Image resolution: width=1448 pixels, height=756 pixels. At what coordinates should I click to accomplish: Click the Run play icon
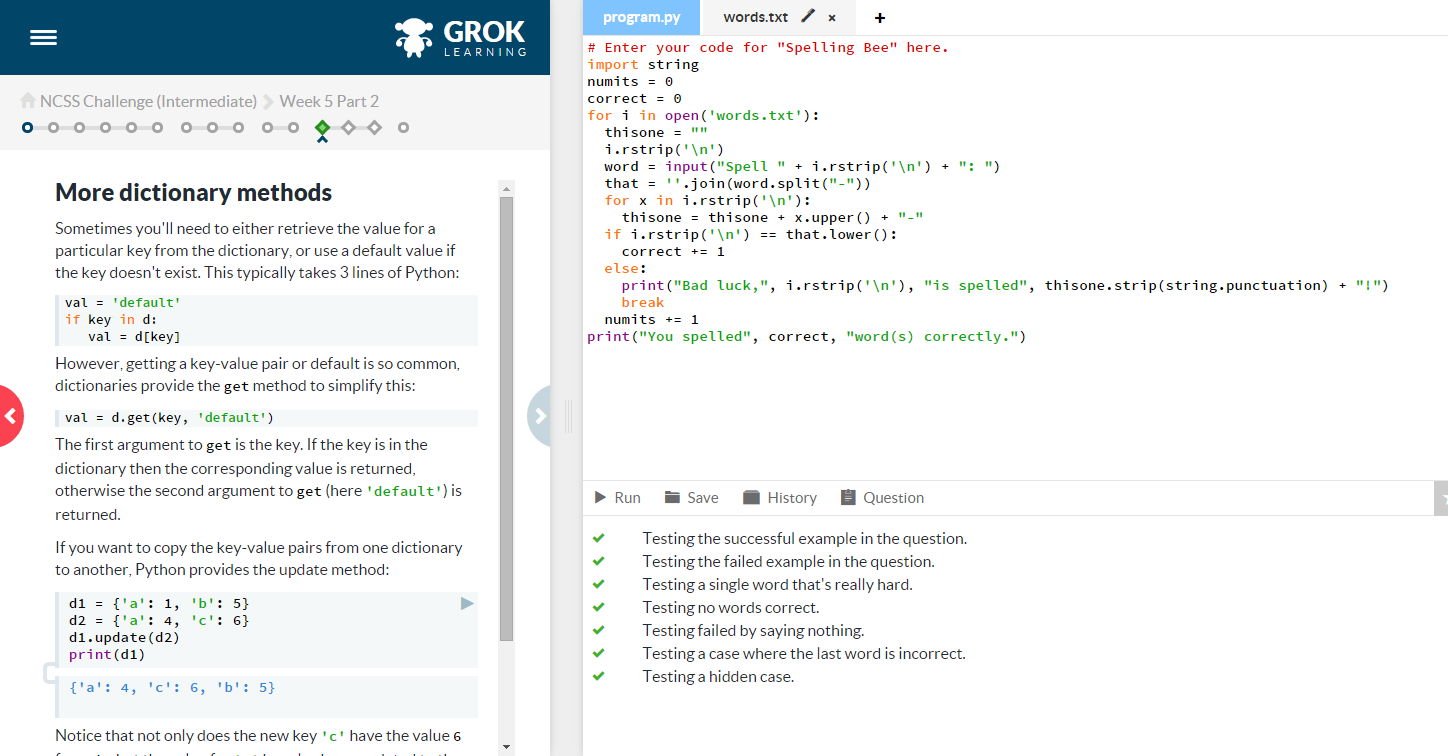600,497
